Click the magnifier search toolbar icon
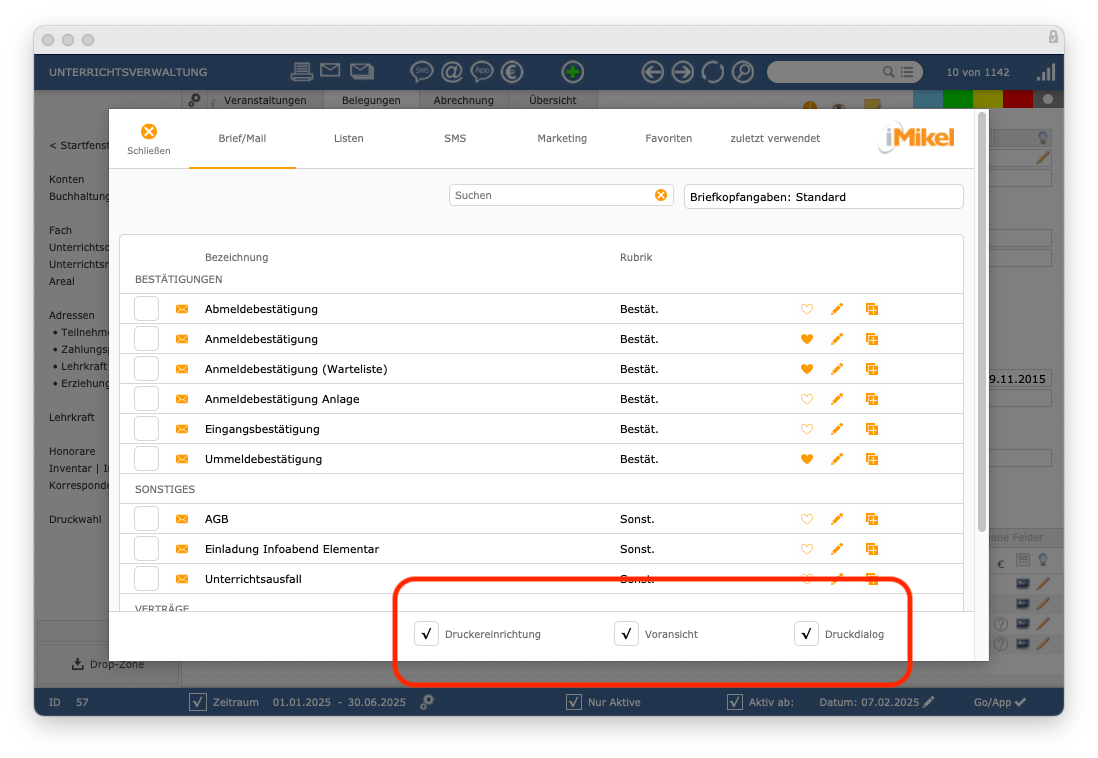The width and height of the screenshot is (1098, 758). (743, 71)
